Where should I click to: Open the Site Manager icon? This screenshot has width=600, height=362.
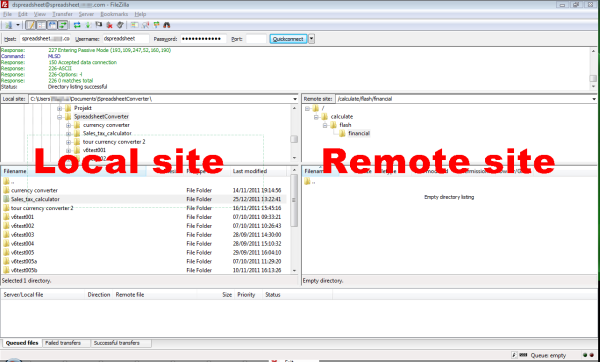[8, 25]
